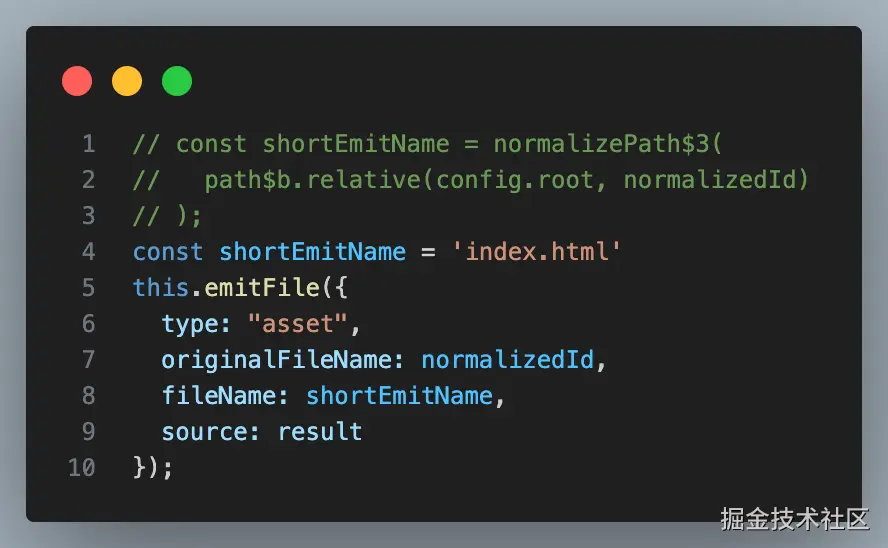Click the yellow minimize dot

coord(127,81)
